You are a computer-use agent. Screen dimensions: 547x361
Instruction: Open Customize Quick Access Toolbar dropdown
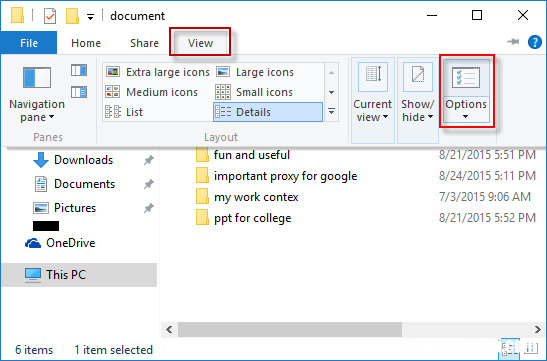coord(90,16)
